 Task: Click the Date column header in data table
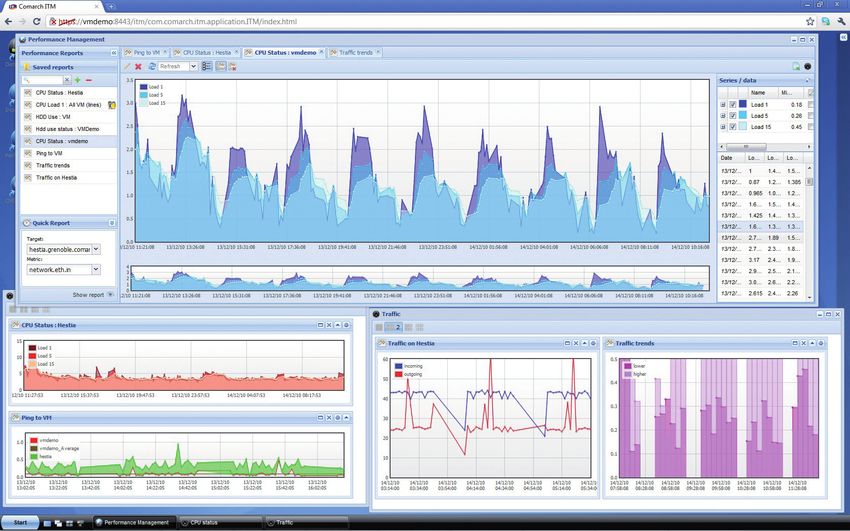tap(730, 158)
